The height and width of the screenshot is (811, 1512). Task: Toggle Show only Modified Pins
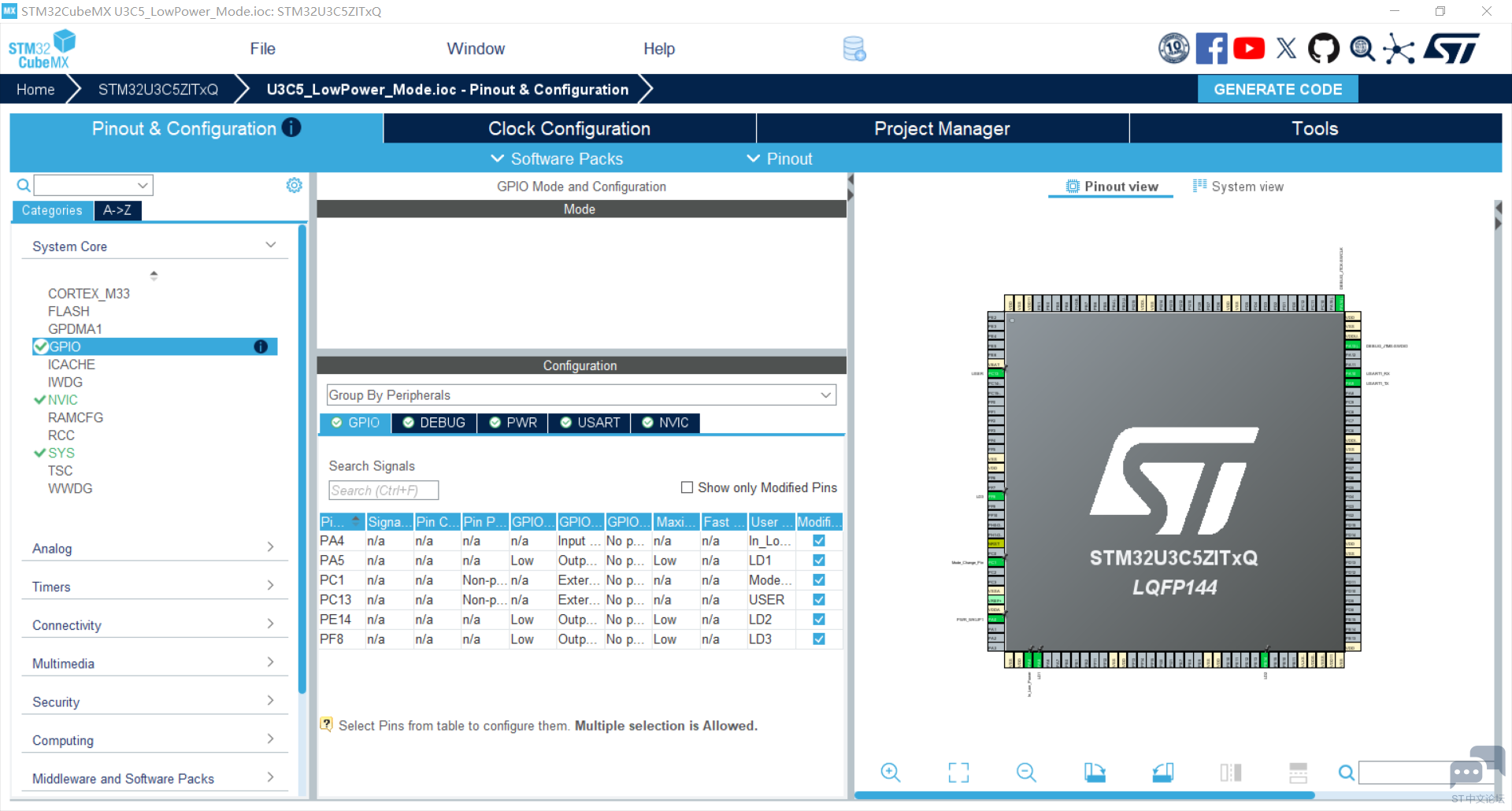point(687,487)
